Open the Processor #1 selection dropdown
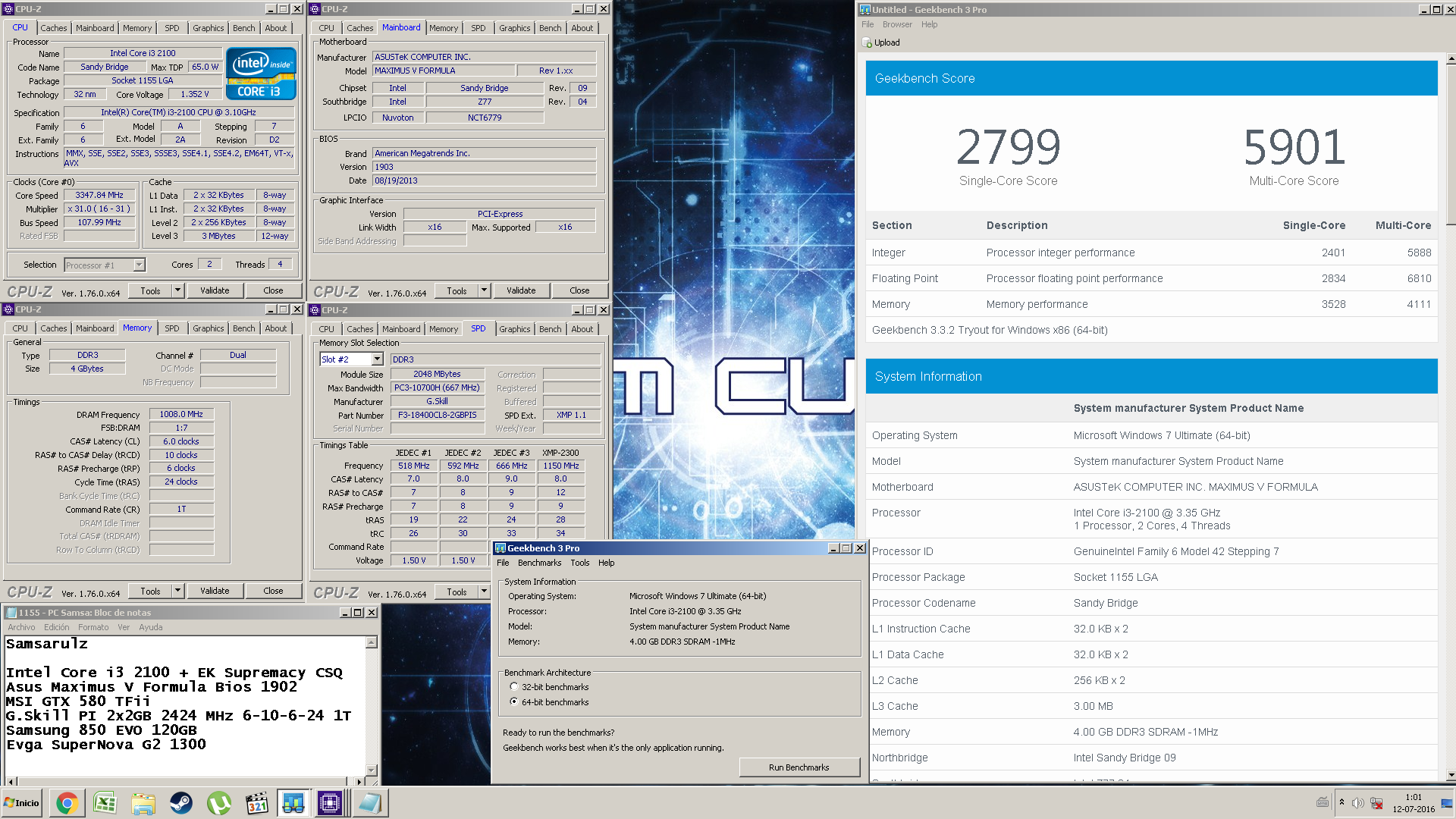 click(x=139, y=265)
